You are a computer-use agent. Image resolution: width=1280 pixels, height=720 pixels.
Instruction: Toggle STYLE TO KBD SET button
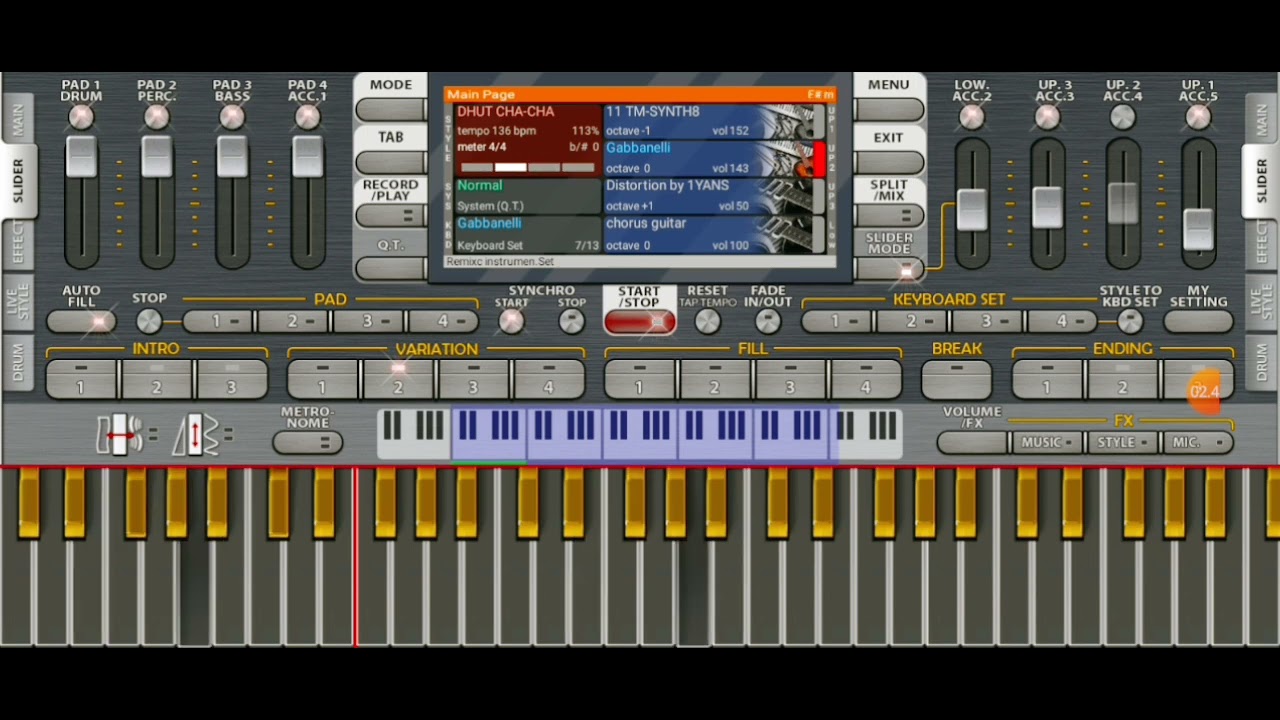1130,321
